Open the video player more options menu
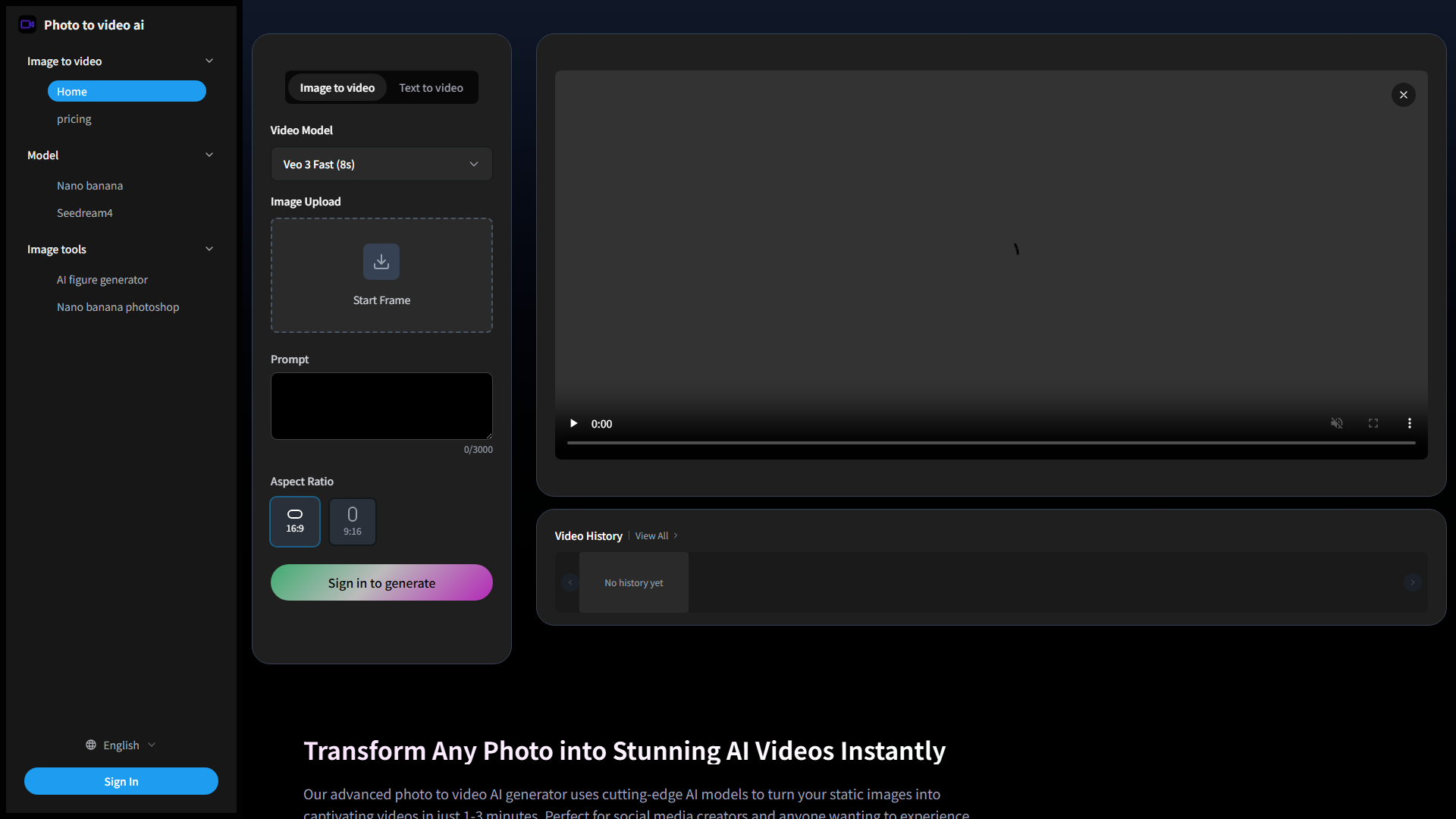 (1410, 423)
